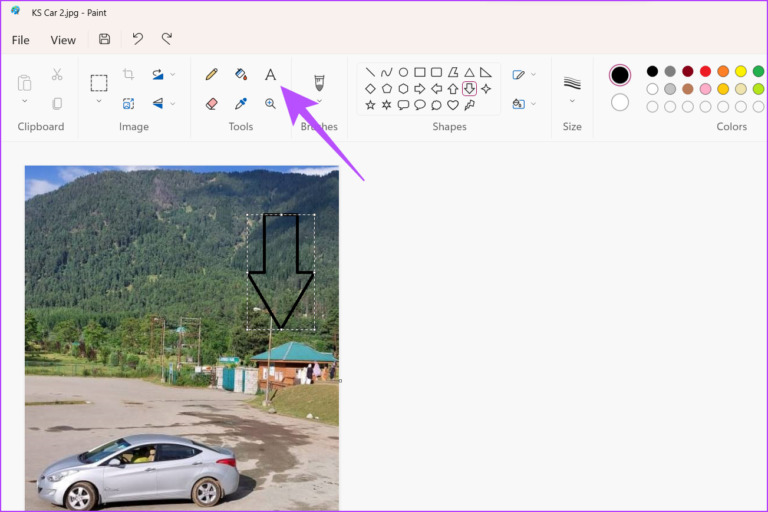Select the Text tool
The height and width of the screenshot is (512, 768).
[x=270, y=74]
